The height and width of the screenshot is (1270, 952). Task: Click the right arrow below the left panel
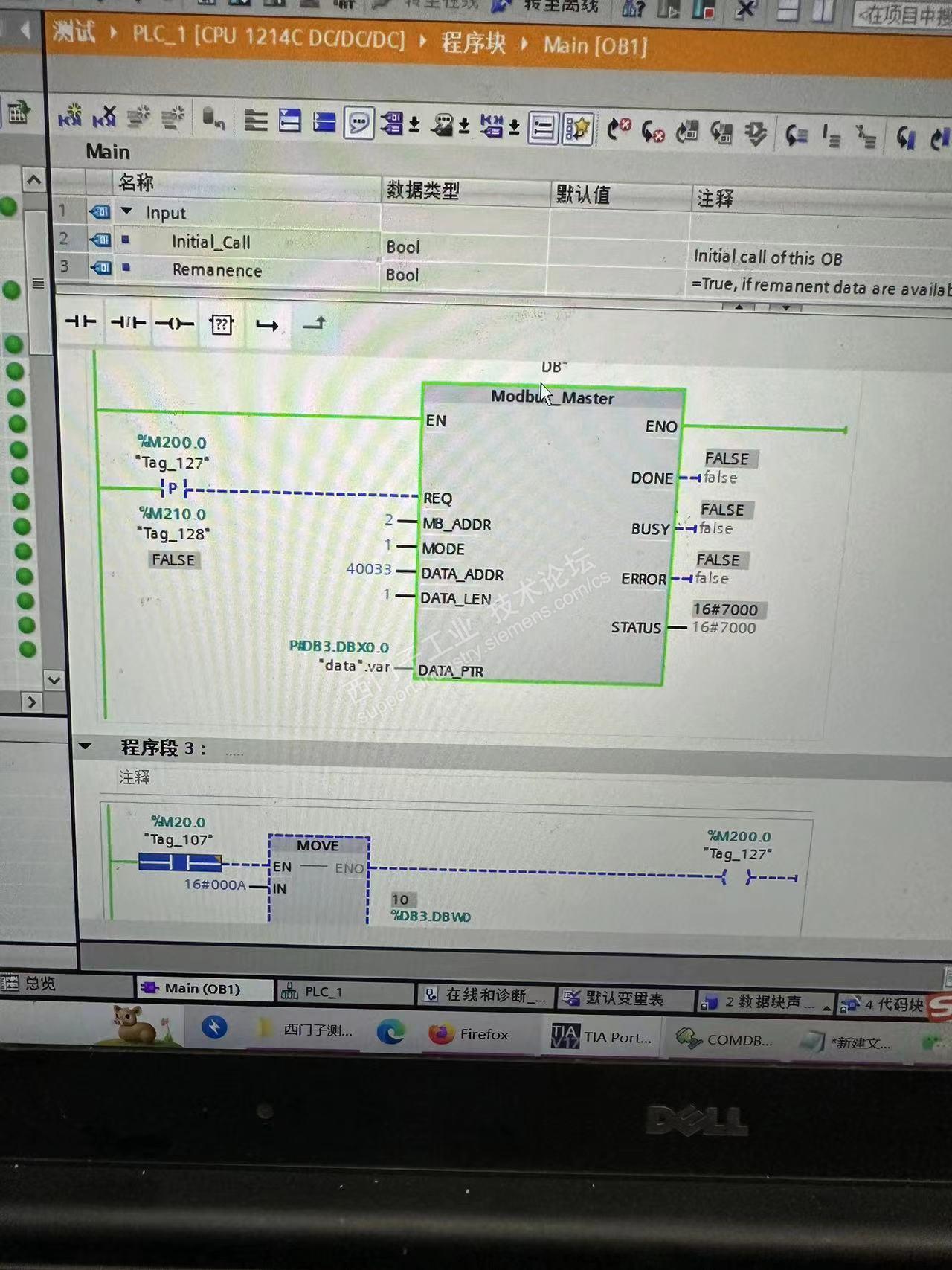(30, 702)
